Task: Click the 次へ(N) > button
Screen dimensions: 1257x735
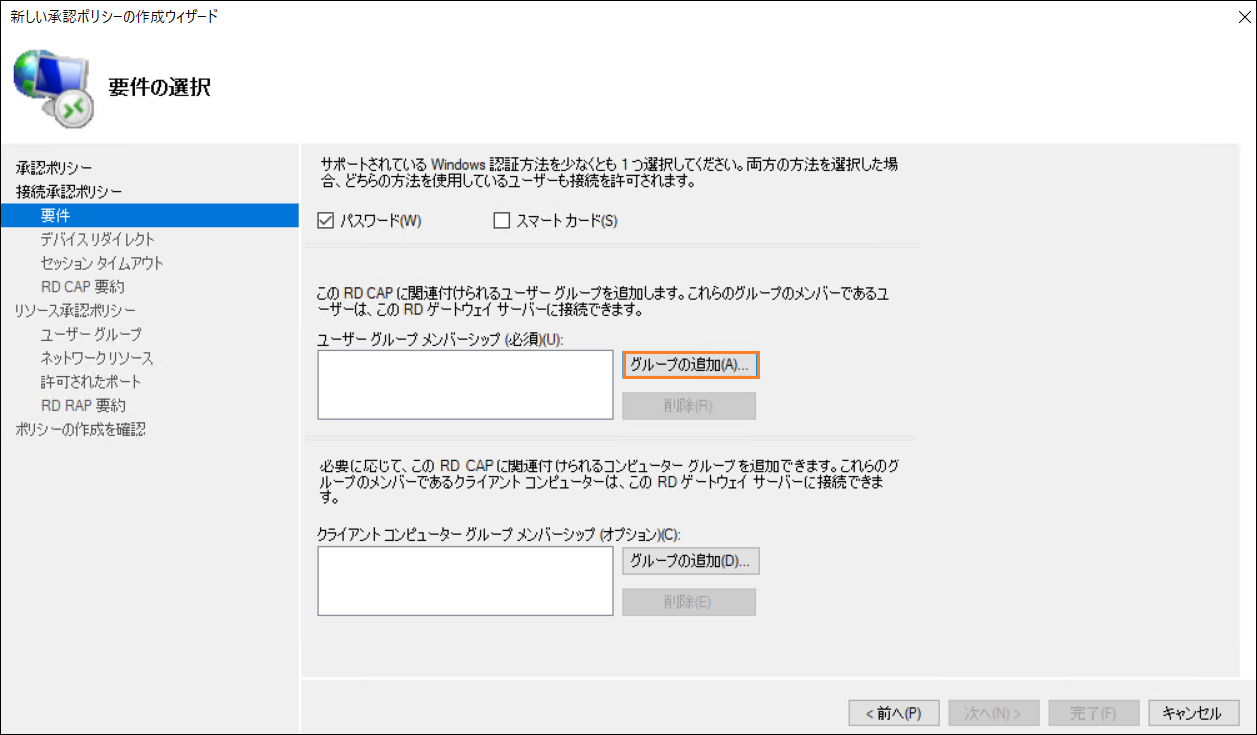Action: click(x=993, y=713)
